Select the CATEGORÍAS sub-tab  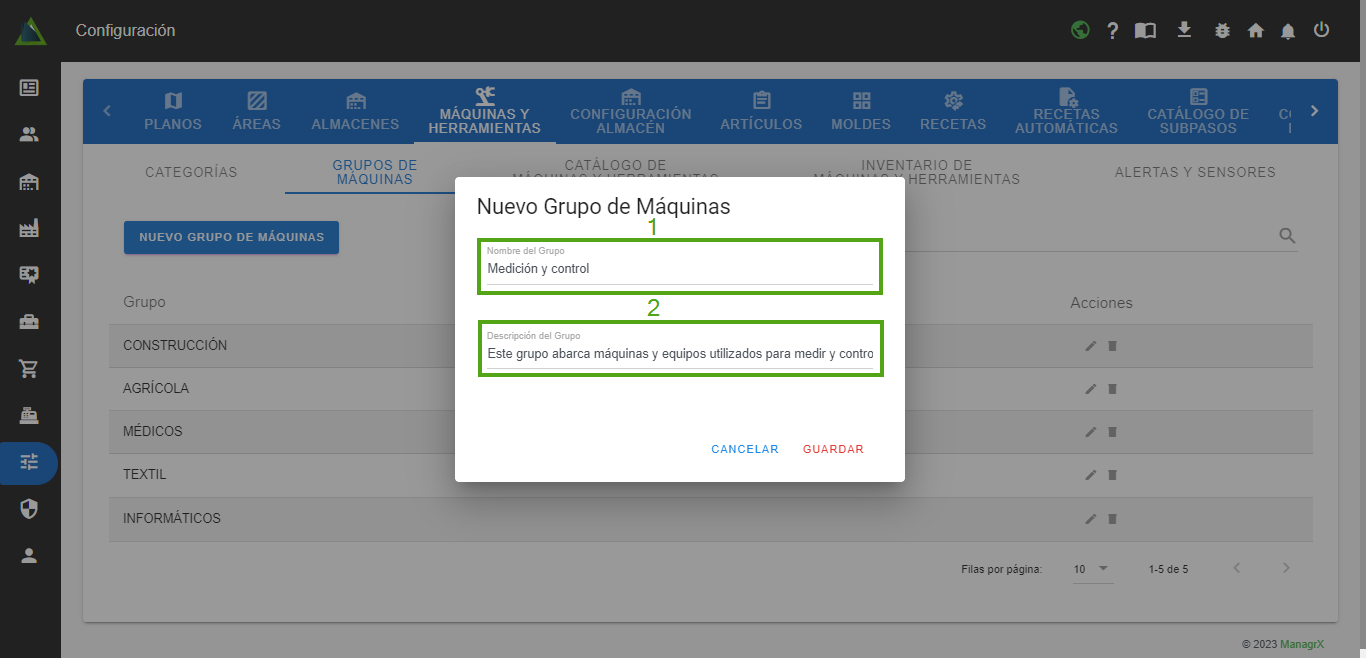(191, 172)
